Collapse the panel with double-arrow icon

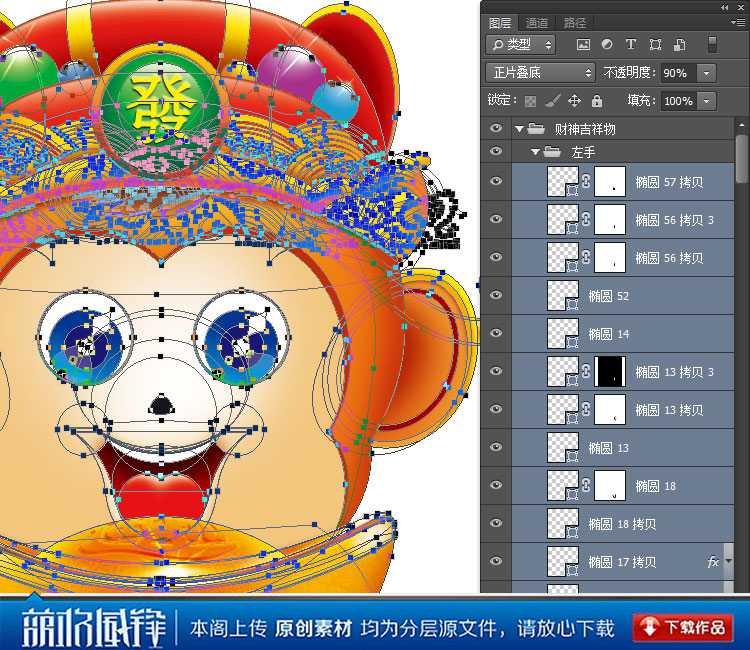point(725,7)
